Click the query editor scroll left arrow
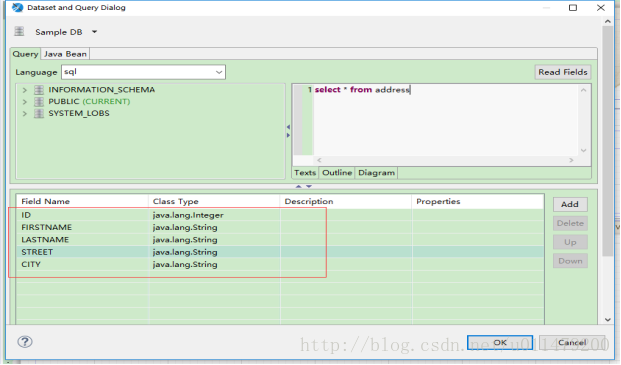This screenshot has height=365, width=621. click(319, 160)
